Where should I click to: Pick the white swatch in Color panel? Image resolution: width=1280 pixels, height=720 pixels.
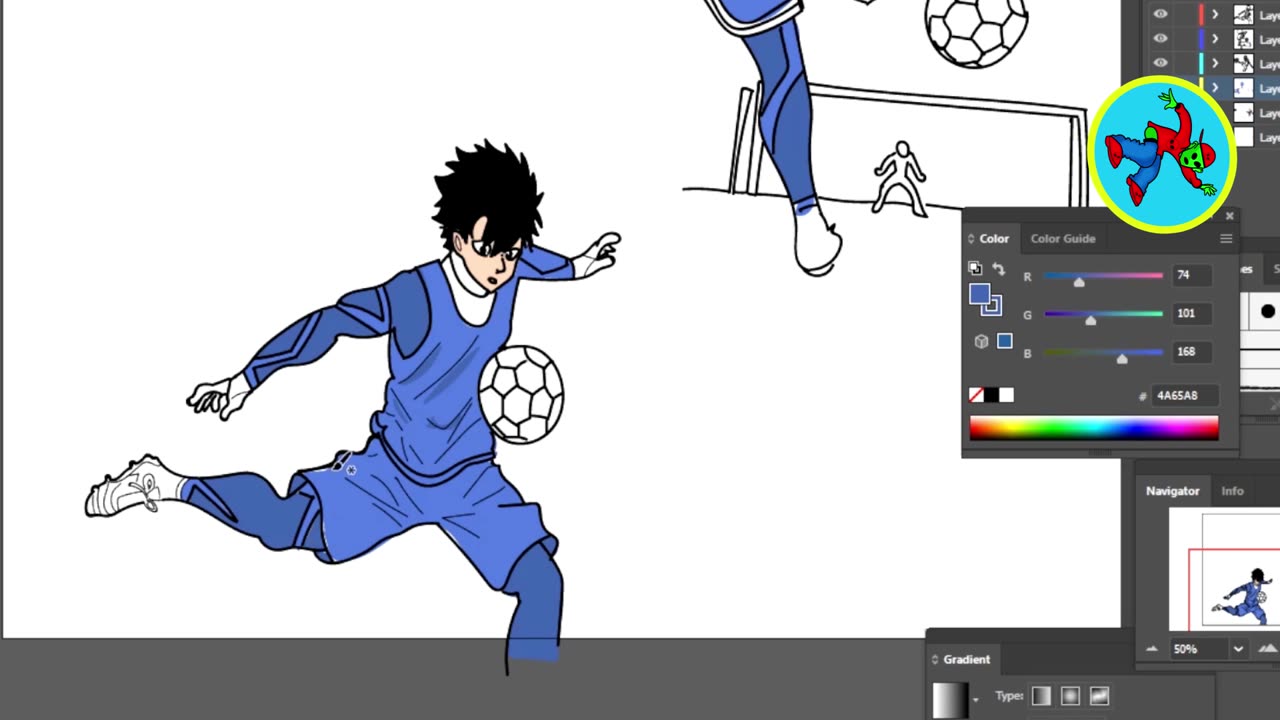pyautogui.click(x=1006, y=395)
